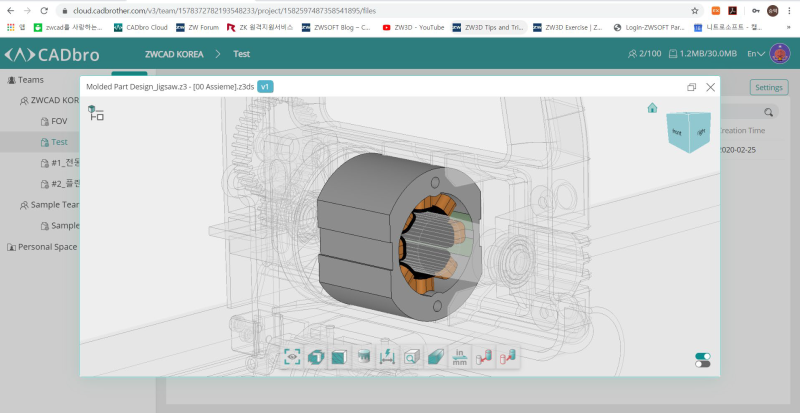Viewport: 800px width, 413px height.
Task: Click the fit-to-view eye icon in viewer toolbar
Action: [292, 357]
